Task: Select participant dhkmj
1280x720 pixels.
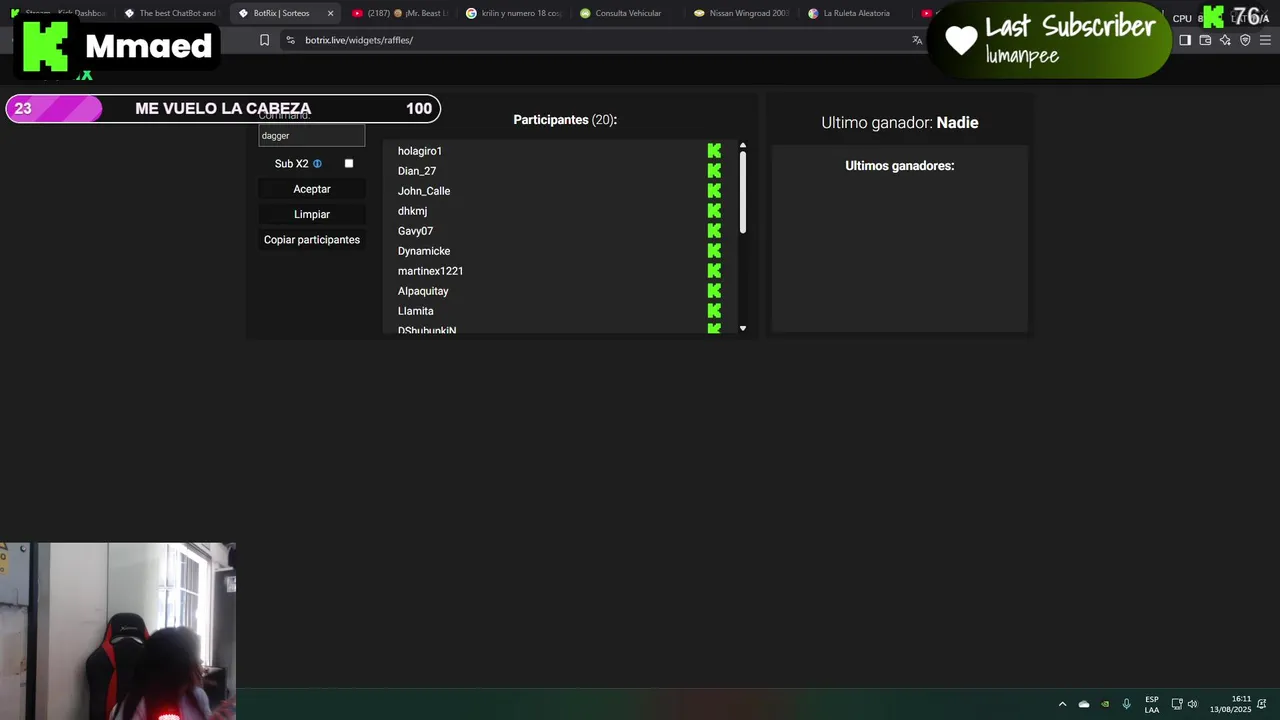Action: pos(412,211)
